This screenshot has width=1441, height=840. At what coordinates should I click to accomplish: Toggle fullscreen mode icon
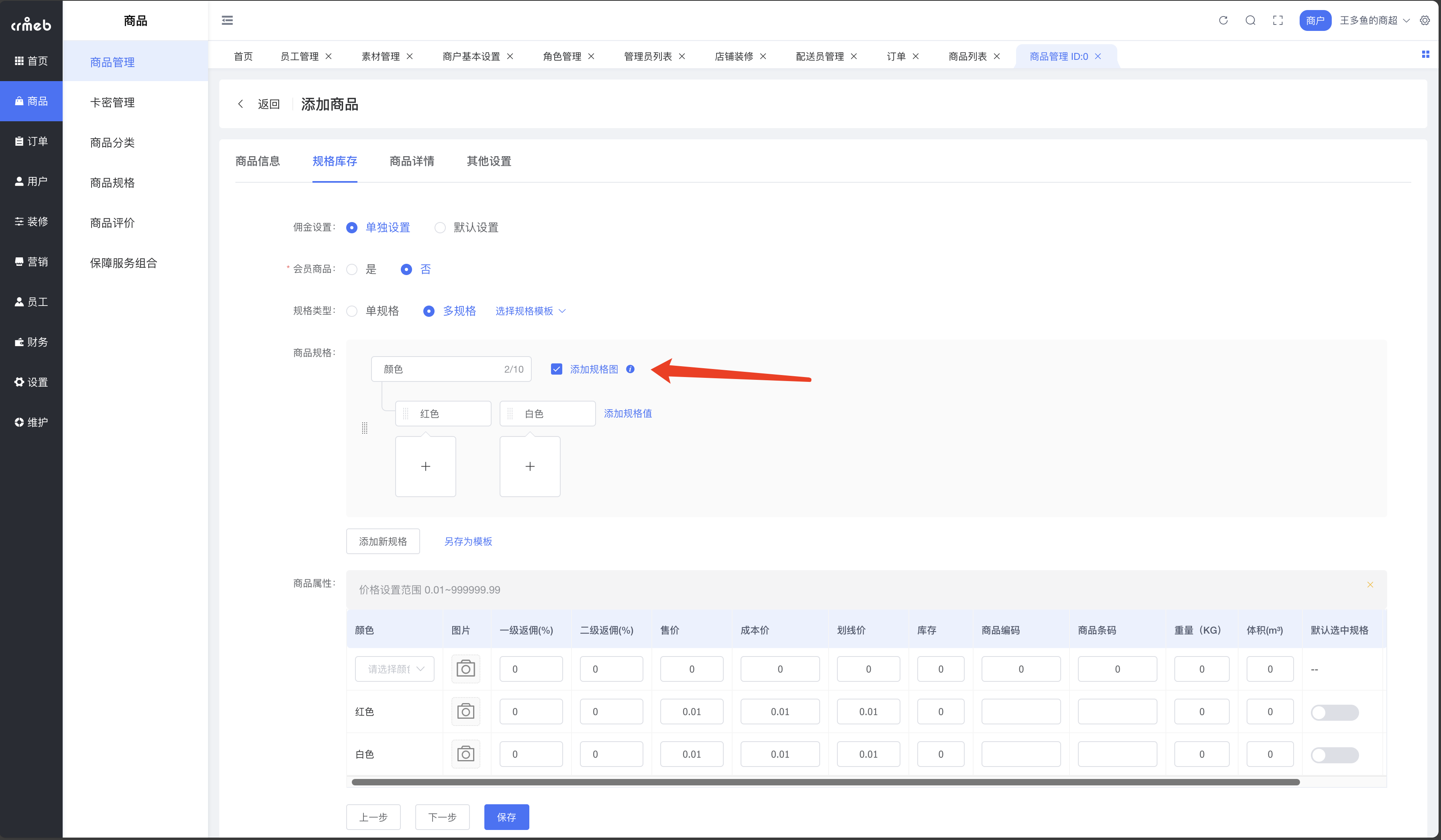[1278, 20]
